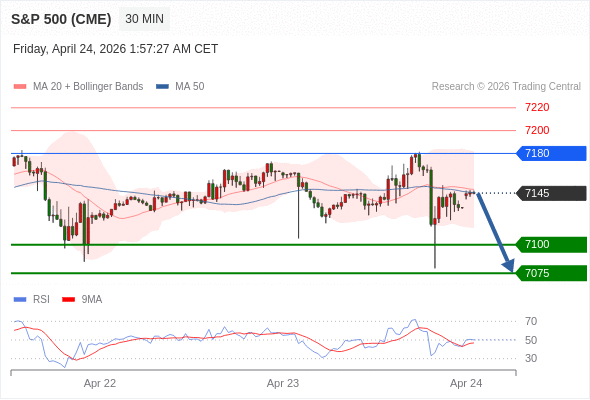The image size is (590, 400).
Task: Click the red 7220 resistance label
Action: (x=537, y=108)
